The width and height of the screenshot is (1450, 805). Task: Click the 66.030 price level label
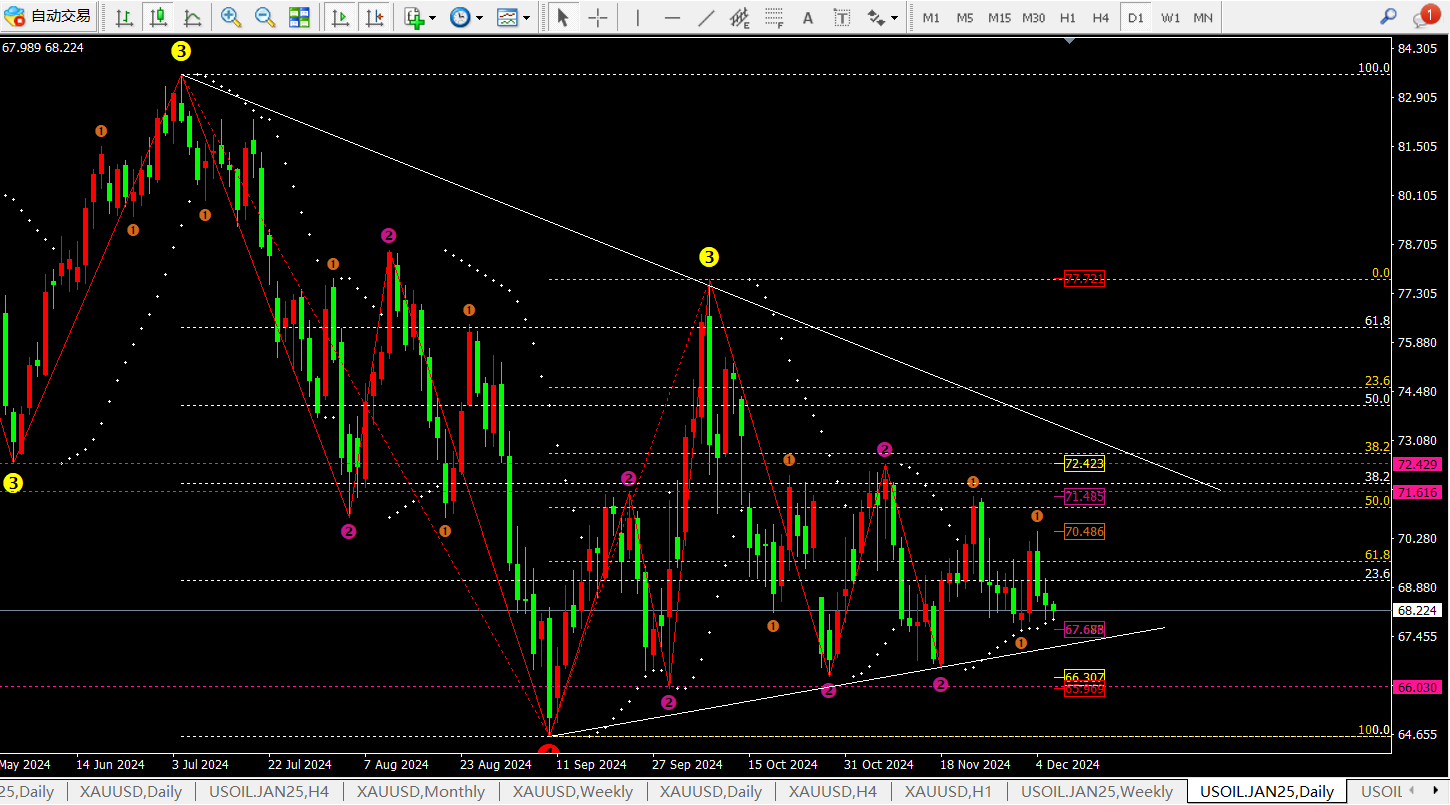pos(1418,687)
